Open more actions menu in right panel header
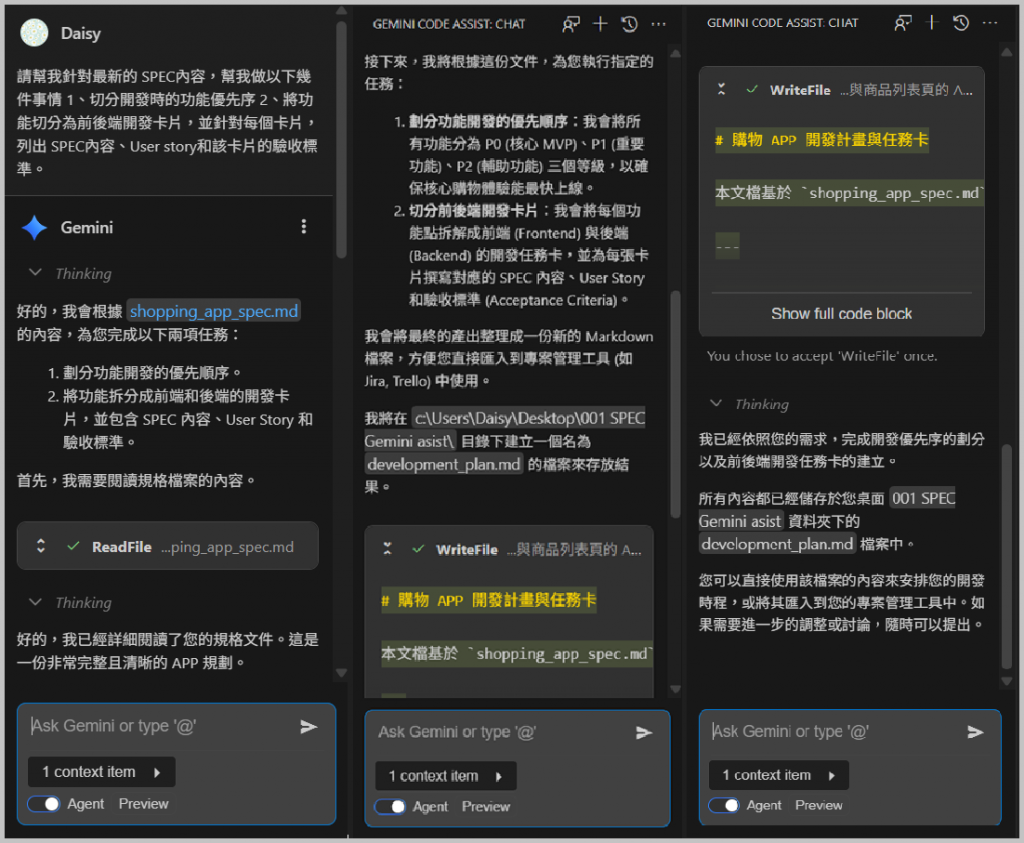Screen dimensions: 1024x843 (x=990, y=23)
